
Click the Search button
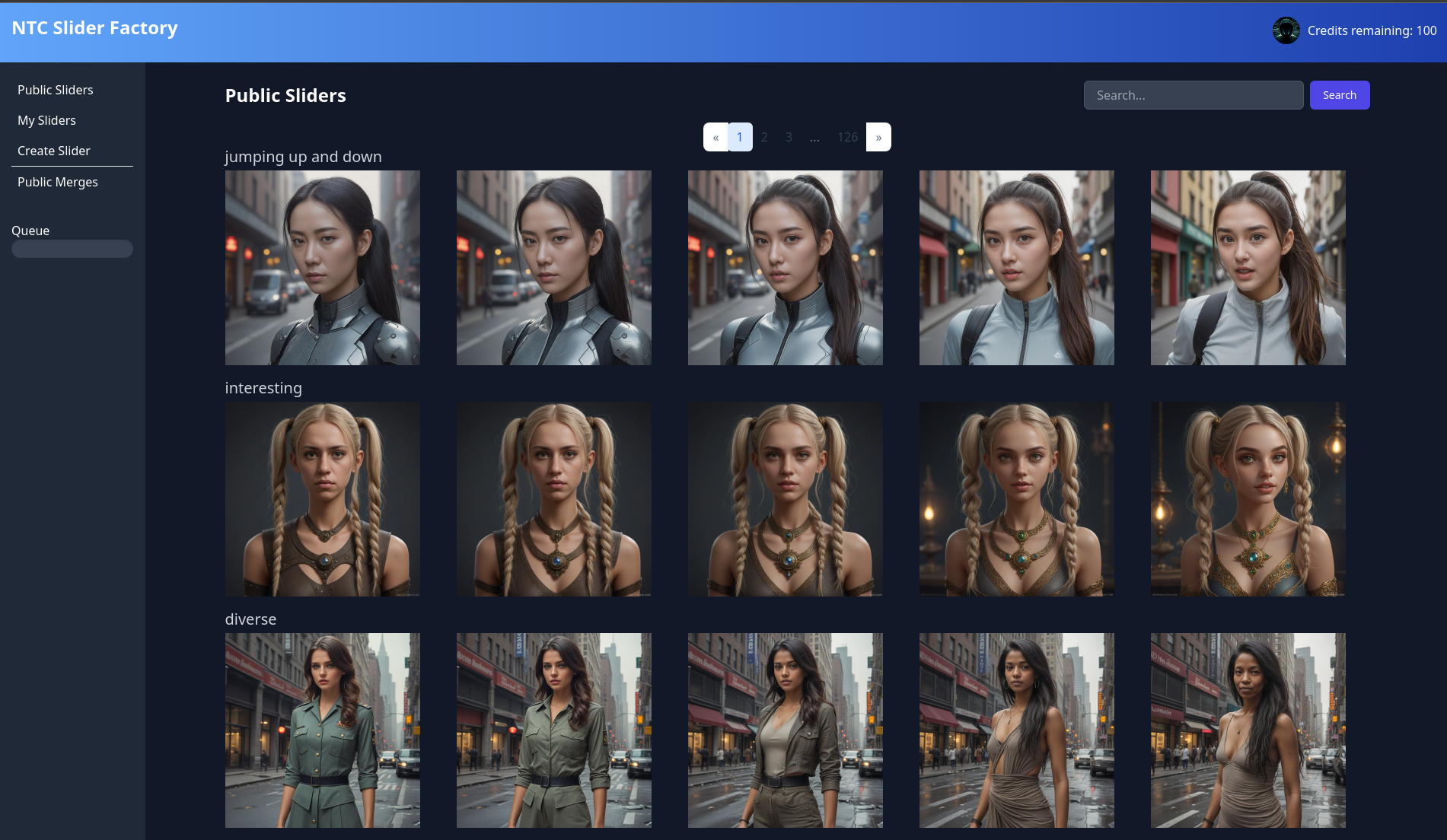coord(1339,95)
